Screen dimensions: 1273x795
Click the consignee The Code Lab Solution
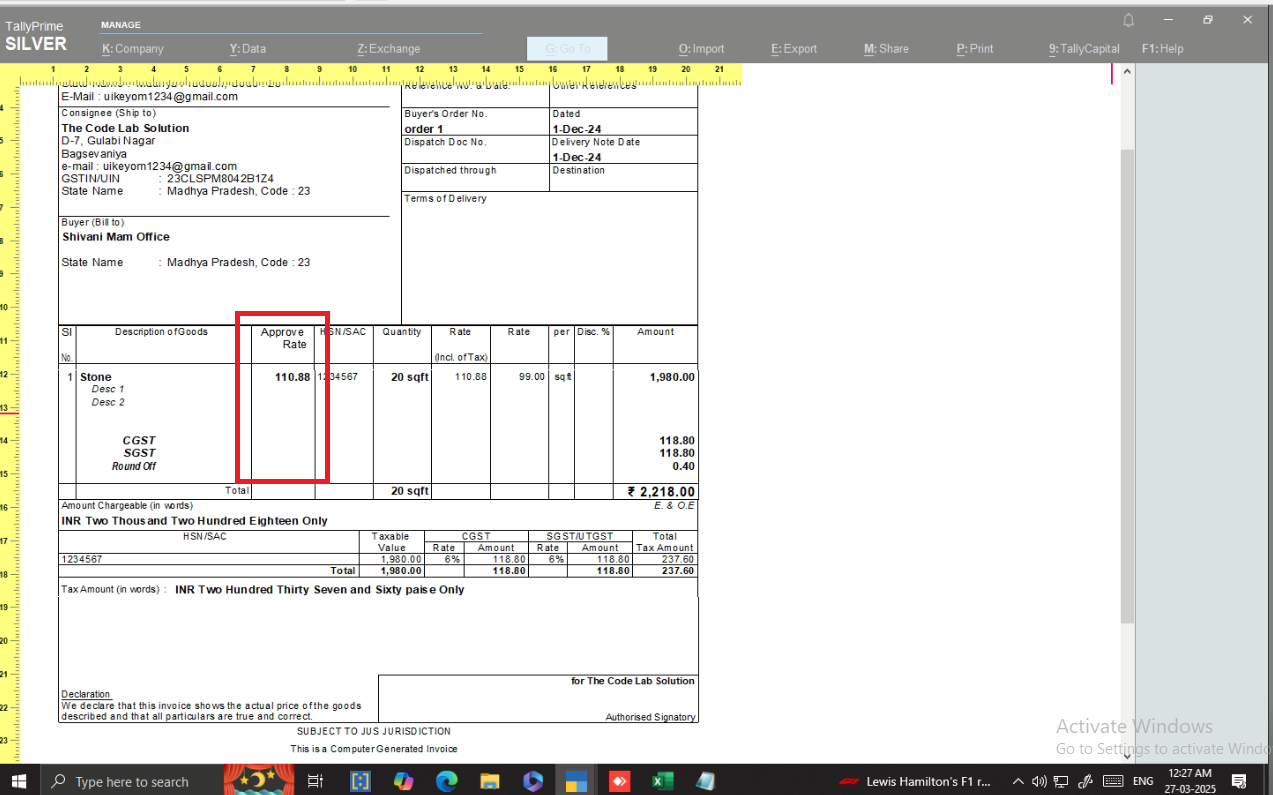click(x=125, y=128)
